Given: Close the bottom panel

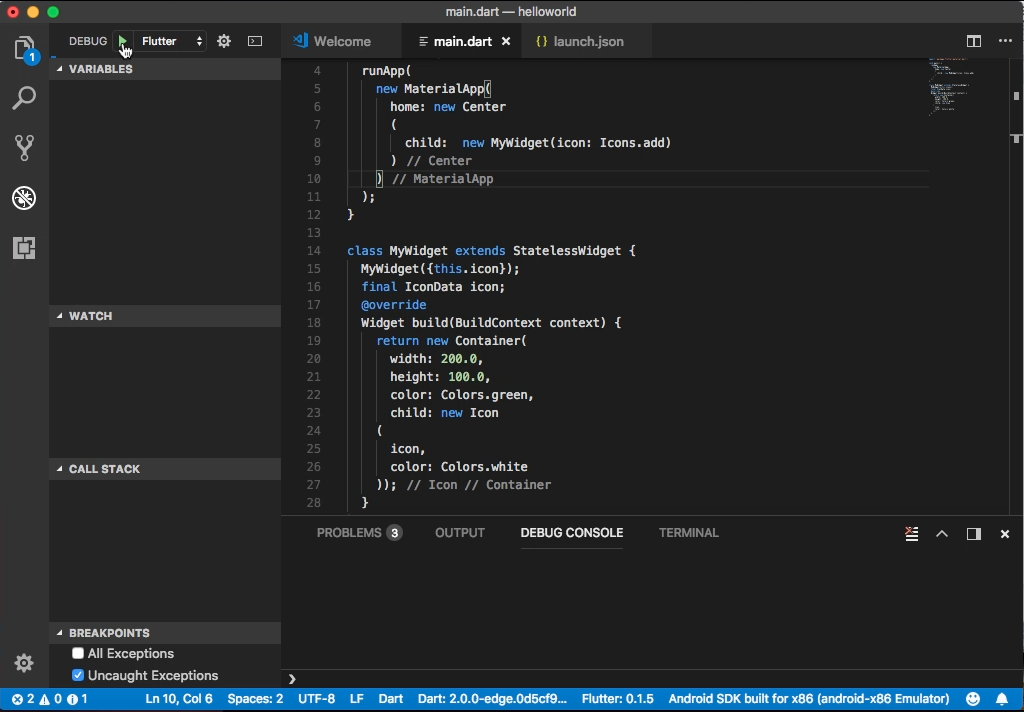Looking at the screenshot, I should click(x=1005, y=534).
